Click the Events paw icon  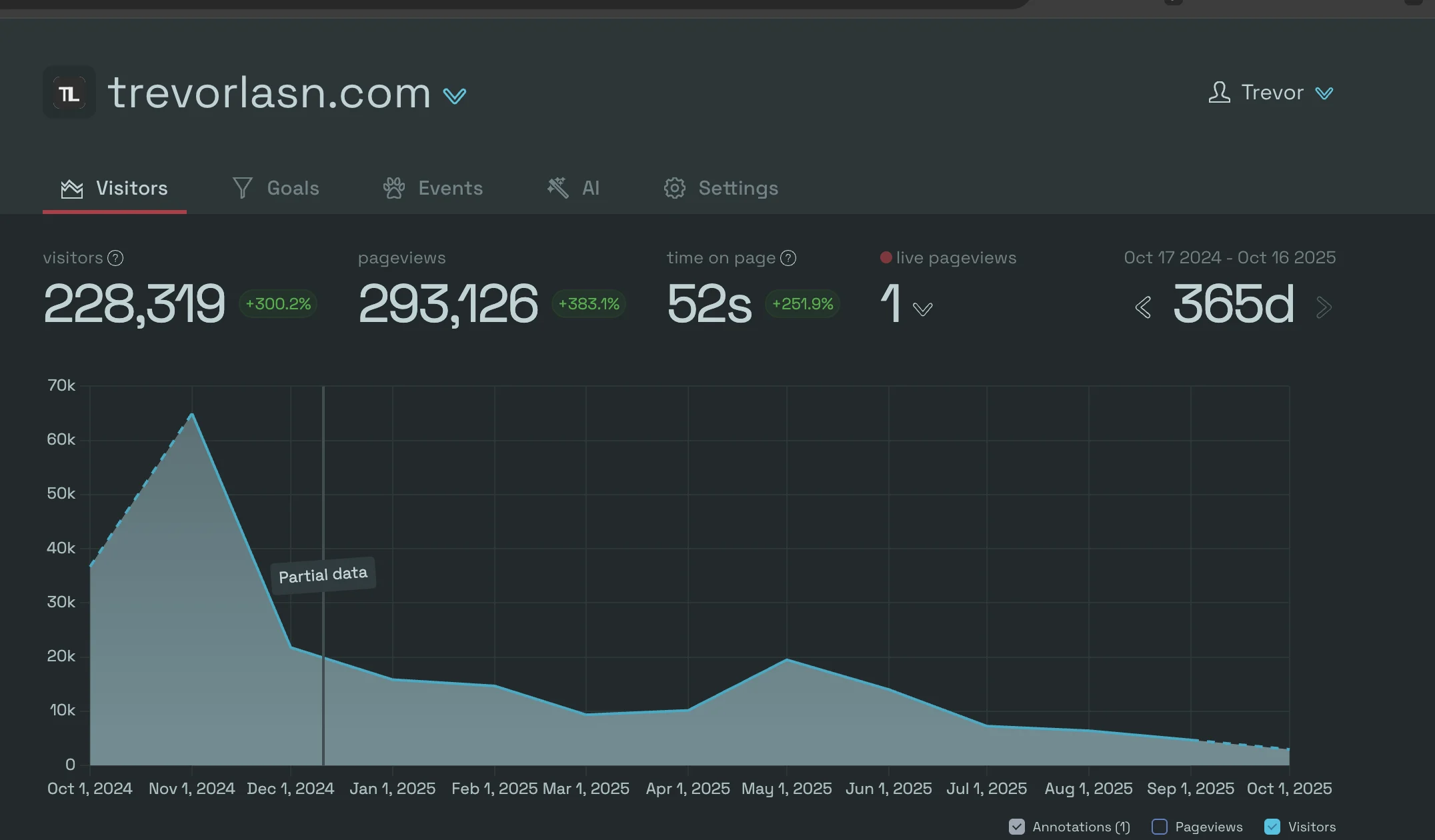(394, 188)
